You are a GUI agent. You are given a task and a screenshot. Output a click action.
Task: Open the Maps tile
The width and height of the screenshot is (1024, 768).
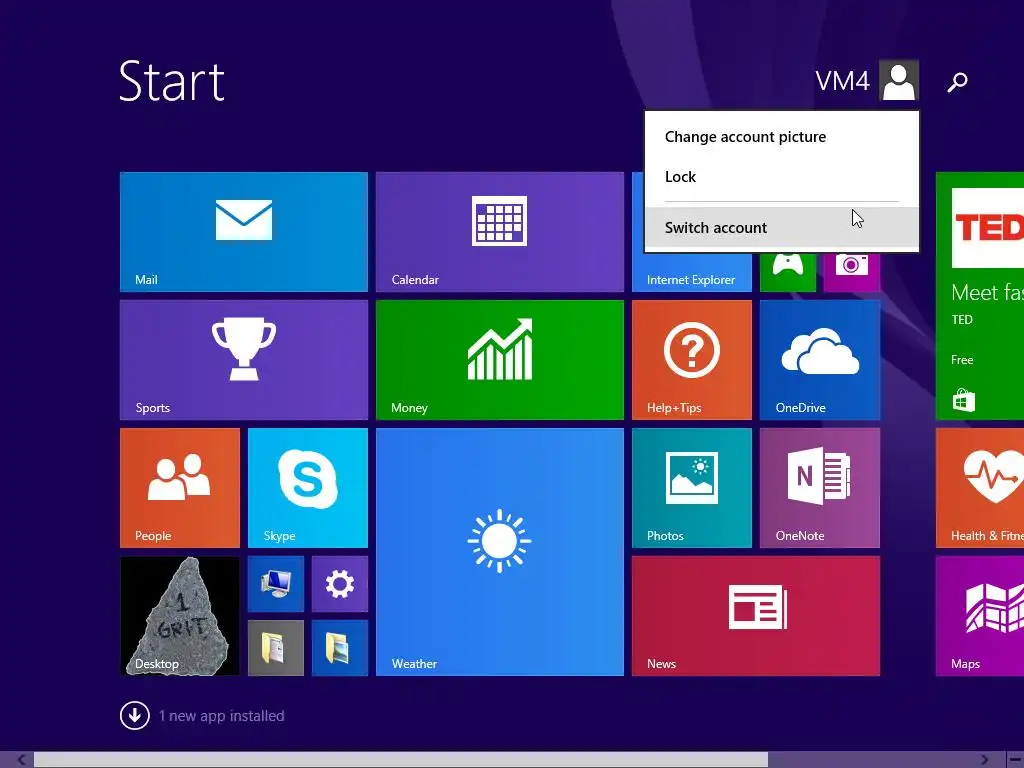pos(980,616)
